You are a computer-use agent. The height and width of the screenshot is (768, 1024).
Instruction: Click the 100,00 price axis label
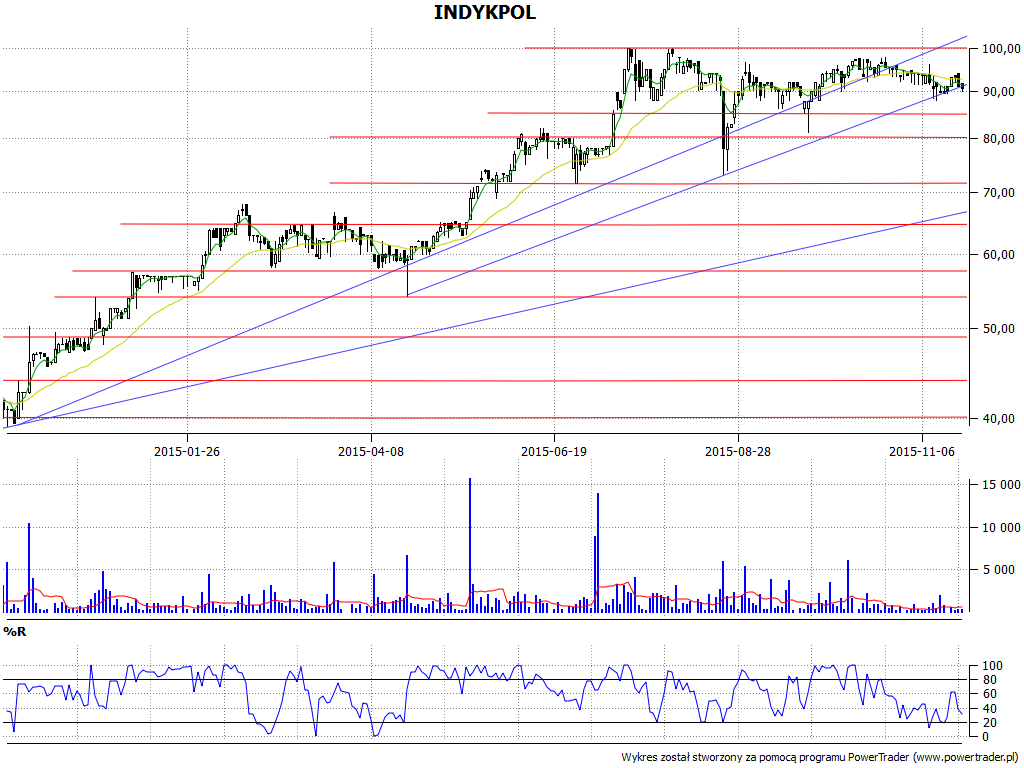click(1001, 48)
